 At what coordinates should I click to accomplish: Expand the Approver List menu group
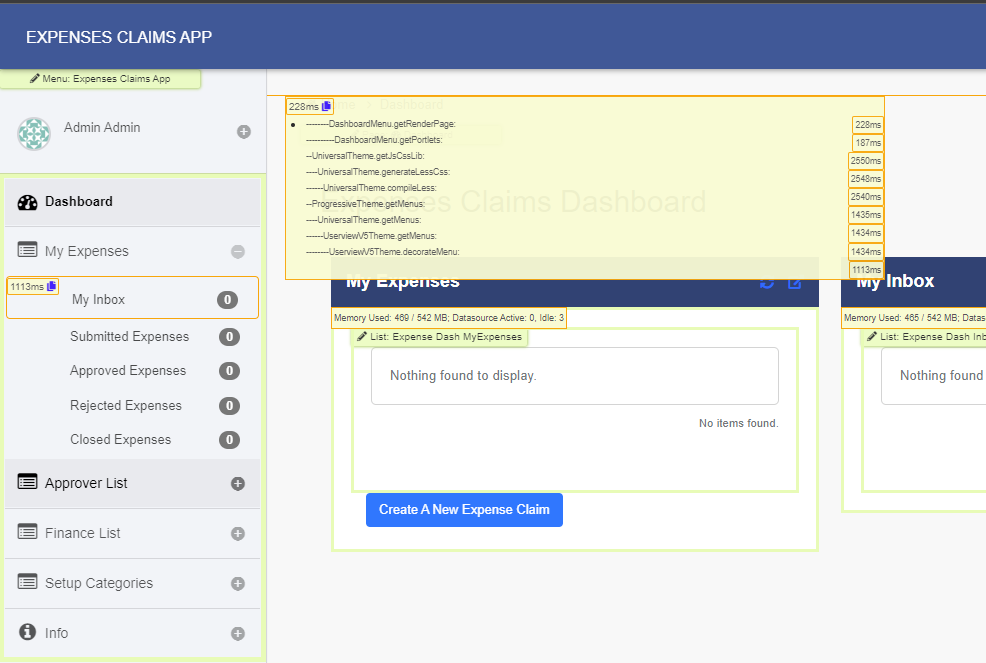[238, 484]
